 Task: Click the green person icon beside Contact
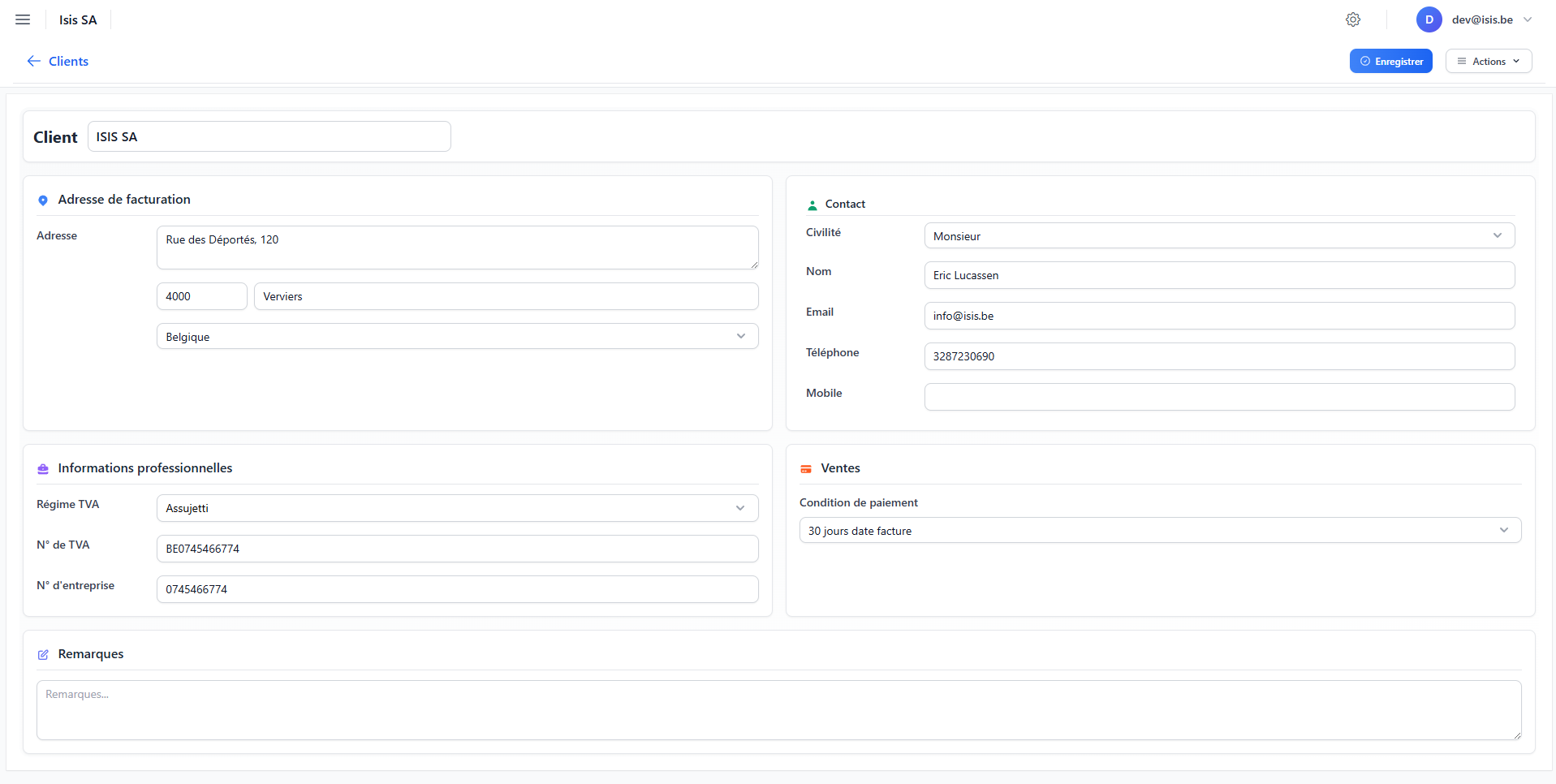812,205
